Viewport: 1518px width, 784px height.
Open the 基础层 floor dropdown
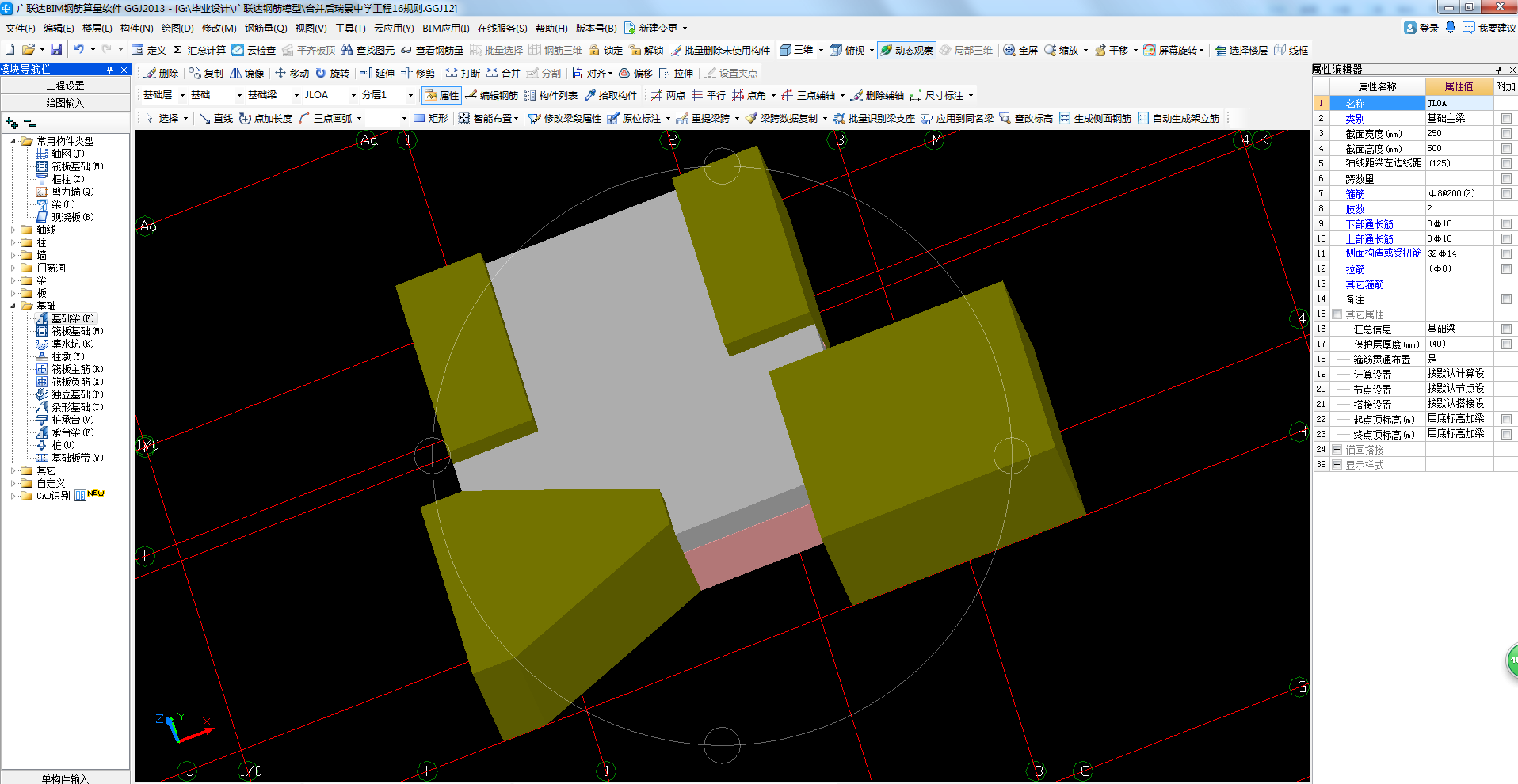click(182, 95)
